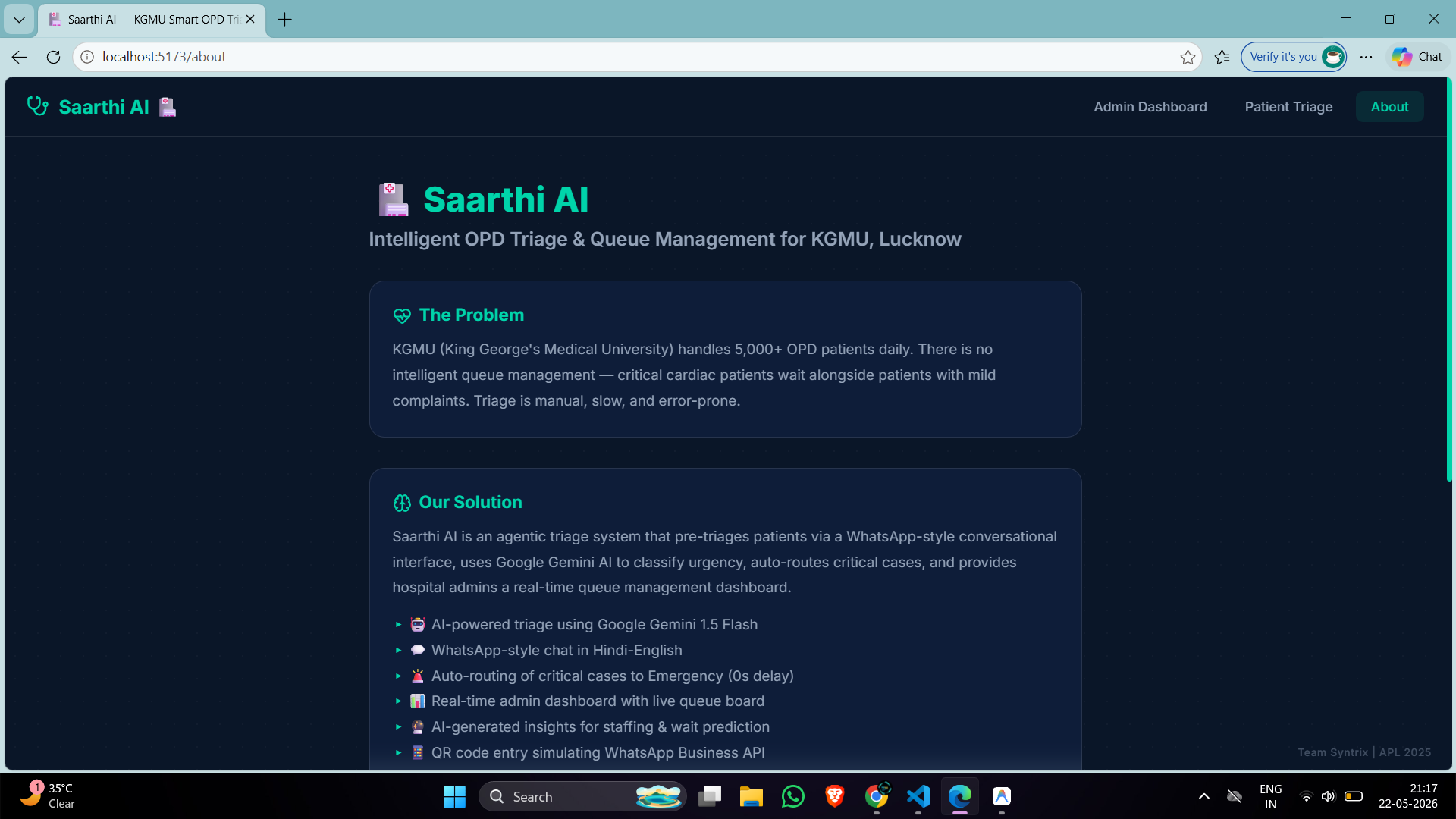1456x819 pixels.
Task: Click the siren emoji for Auto-routing item
Action: point(417,676)
